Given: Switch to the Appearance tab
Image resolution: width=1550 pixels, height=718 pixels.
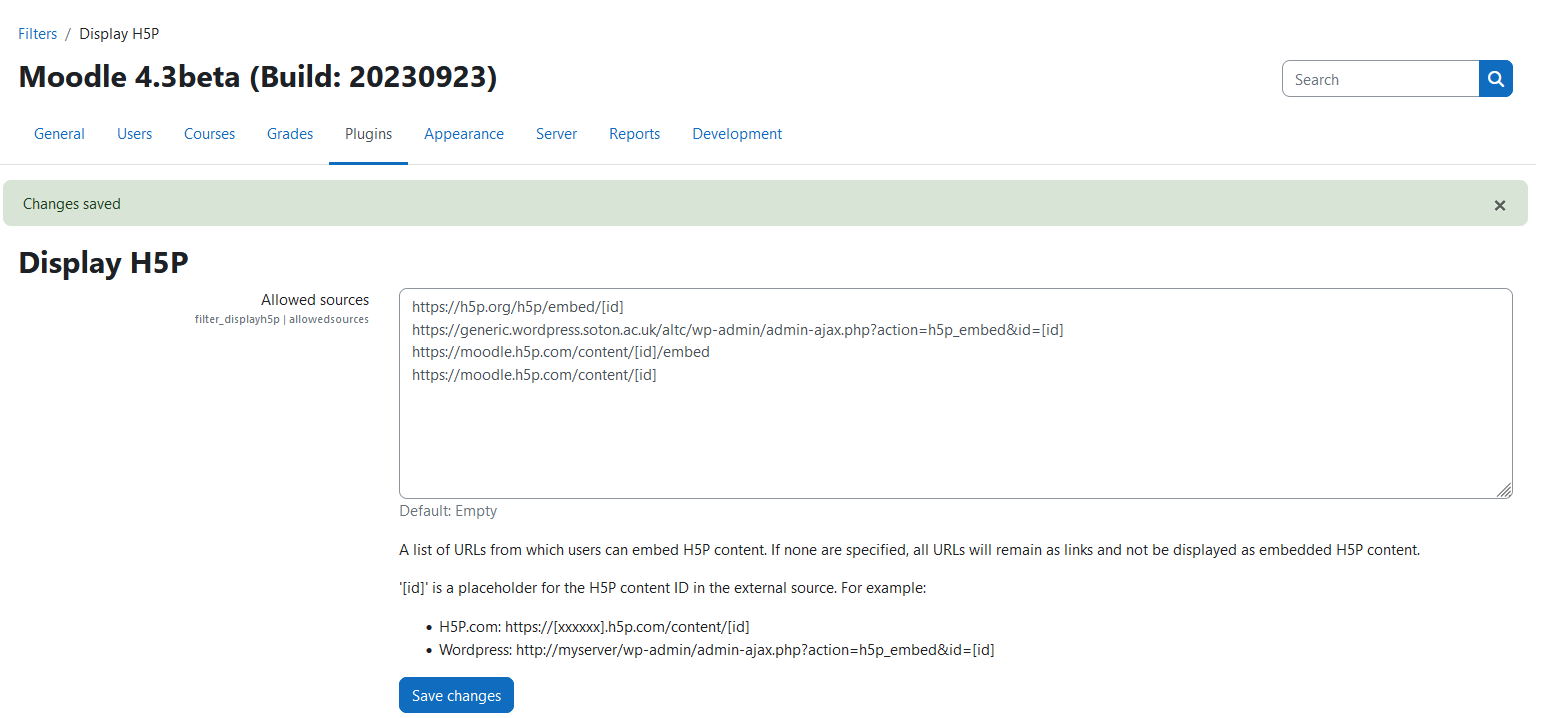Looking at the screenshot, I should coord(464,134).
